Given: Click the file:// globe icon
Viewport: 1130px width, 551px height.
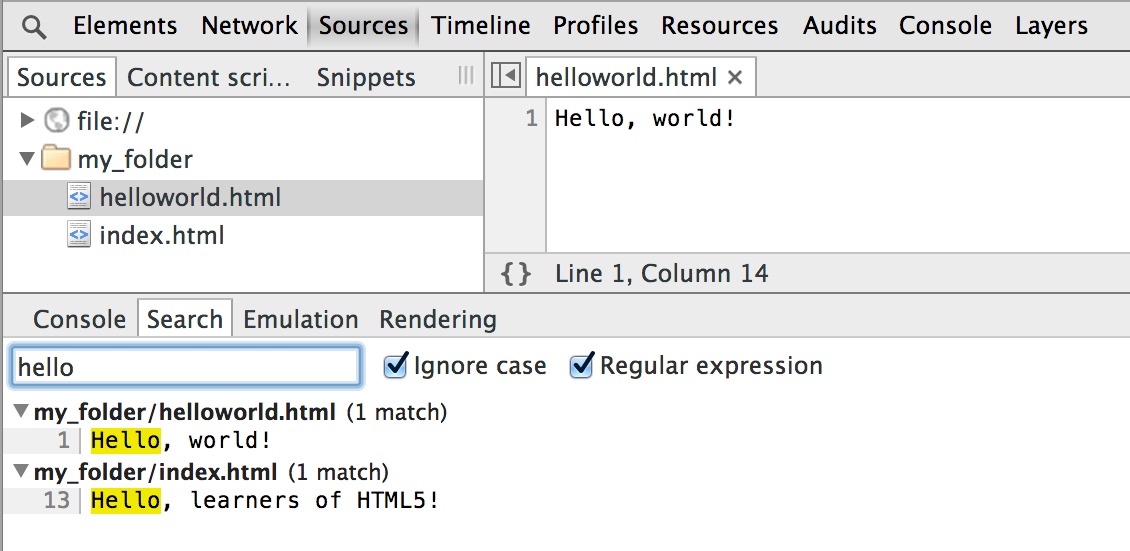Looking at the screenshot, I should coord(57,122).
